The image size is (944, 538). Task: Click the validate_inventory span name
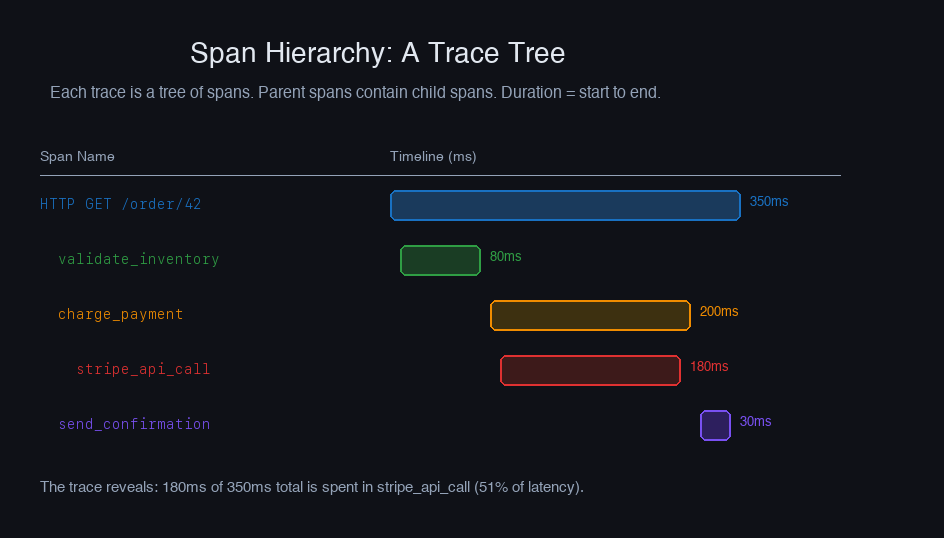pos(138,259)
